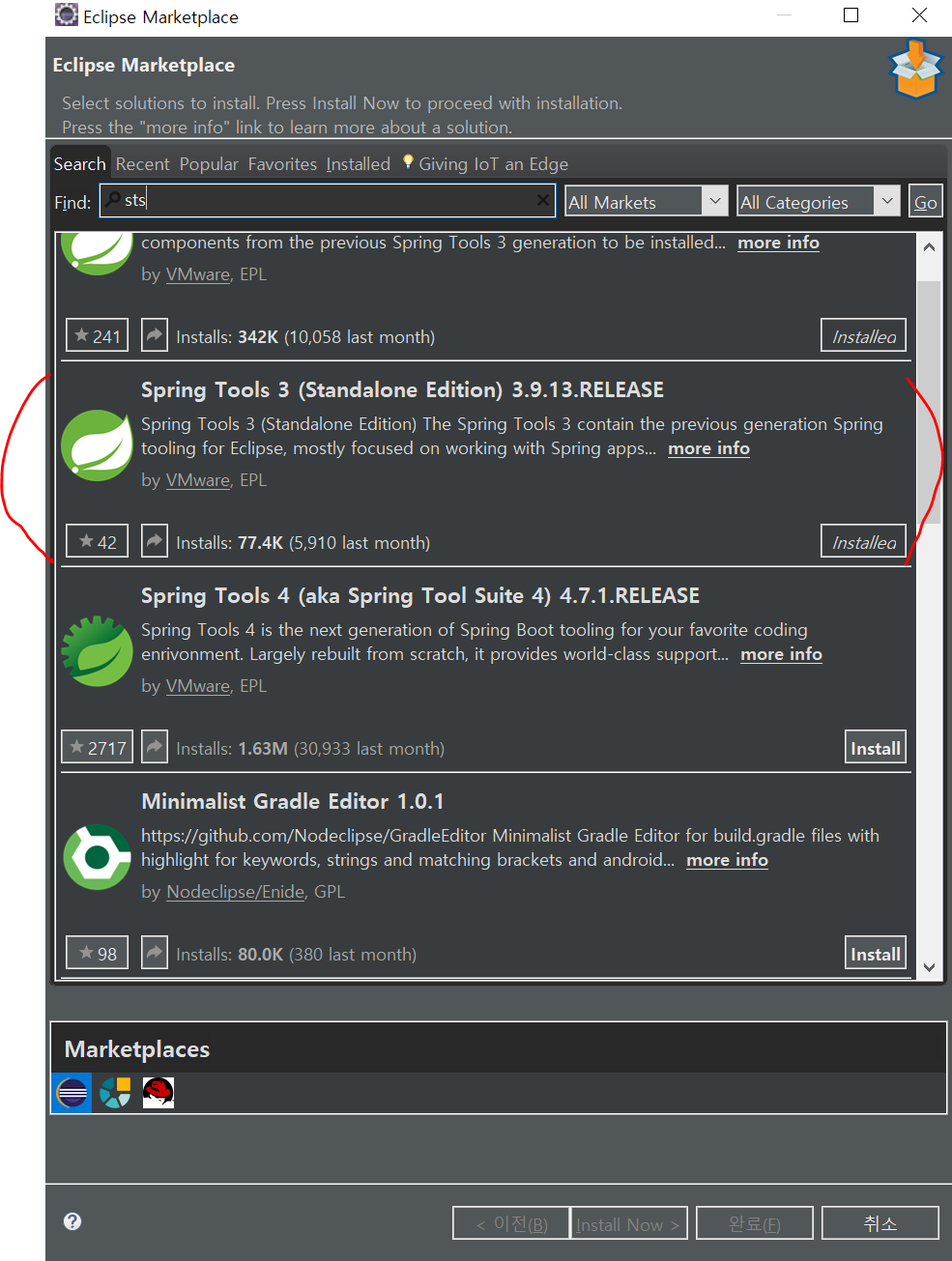952x1261 pixels.
Task: Click the results list scrollbar thumb
Action: click(929, 402)
